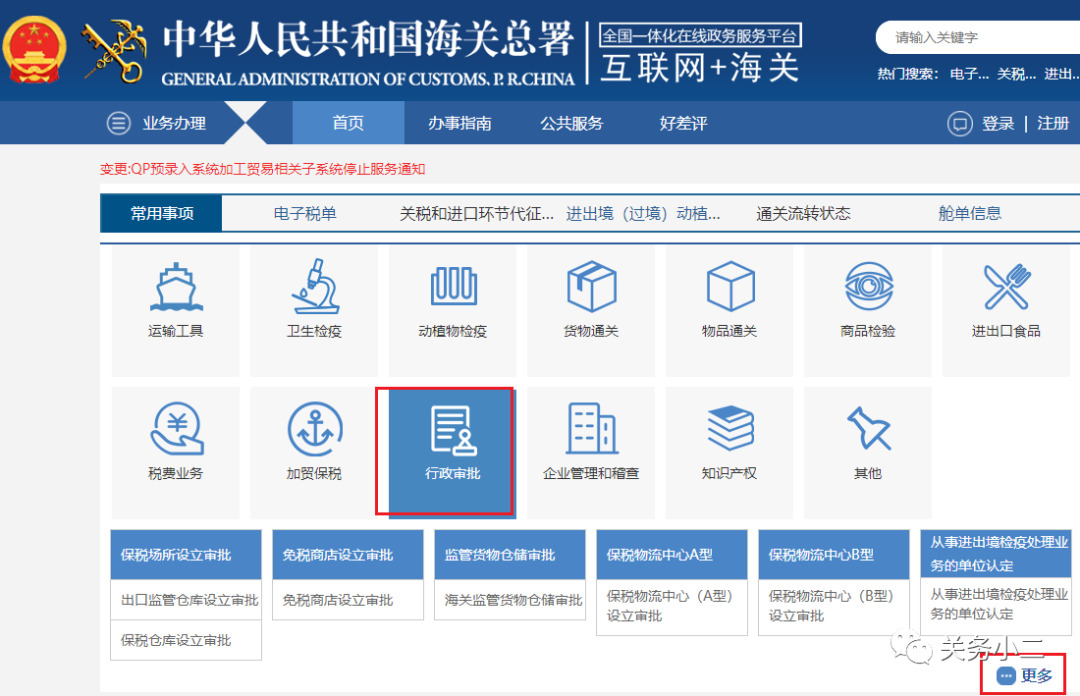1080x696 pixels.
Task: Click the 出口监管仓库设立审批 item
Action: click(189, 600)
